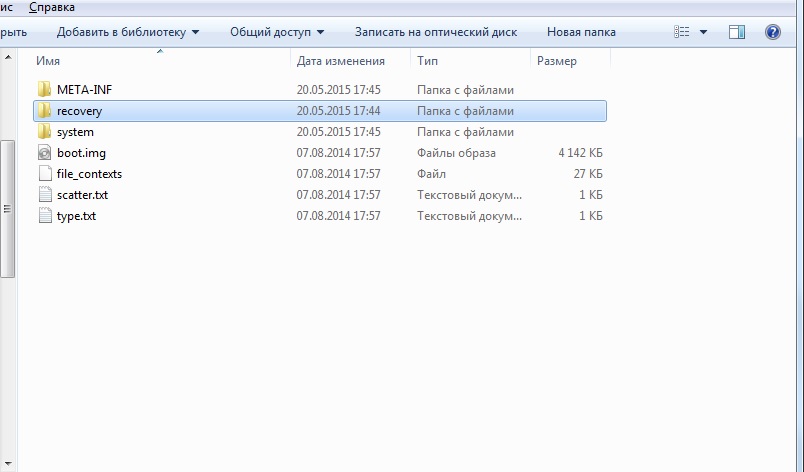Viewport: 804px width, 472px height.
Task: Sort files by the 'Имя' column
Action: 47,61
